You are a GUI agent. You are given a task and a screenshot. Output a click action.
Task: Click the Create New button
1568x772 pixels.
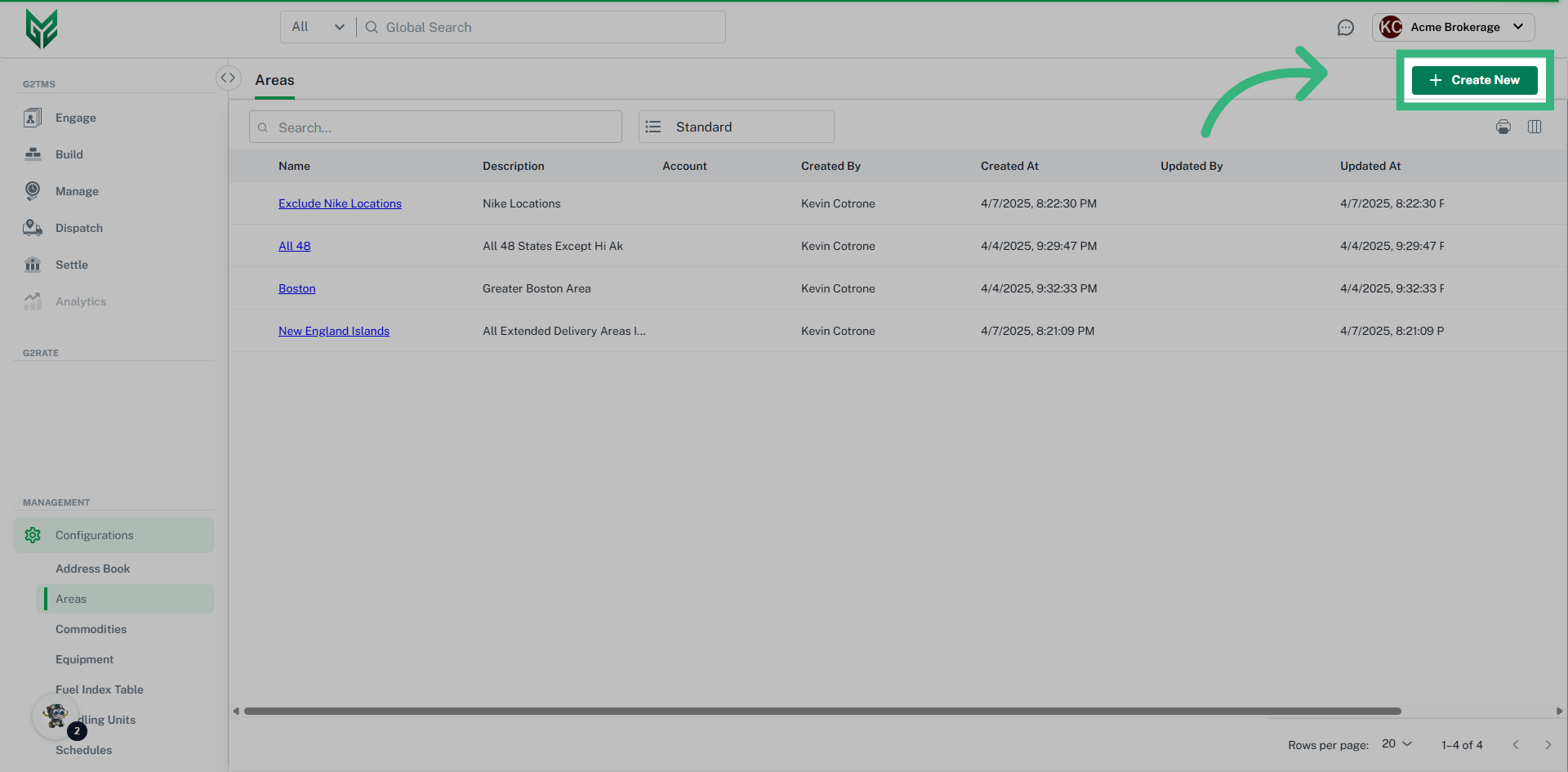1474,80
